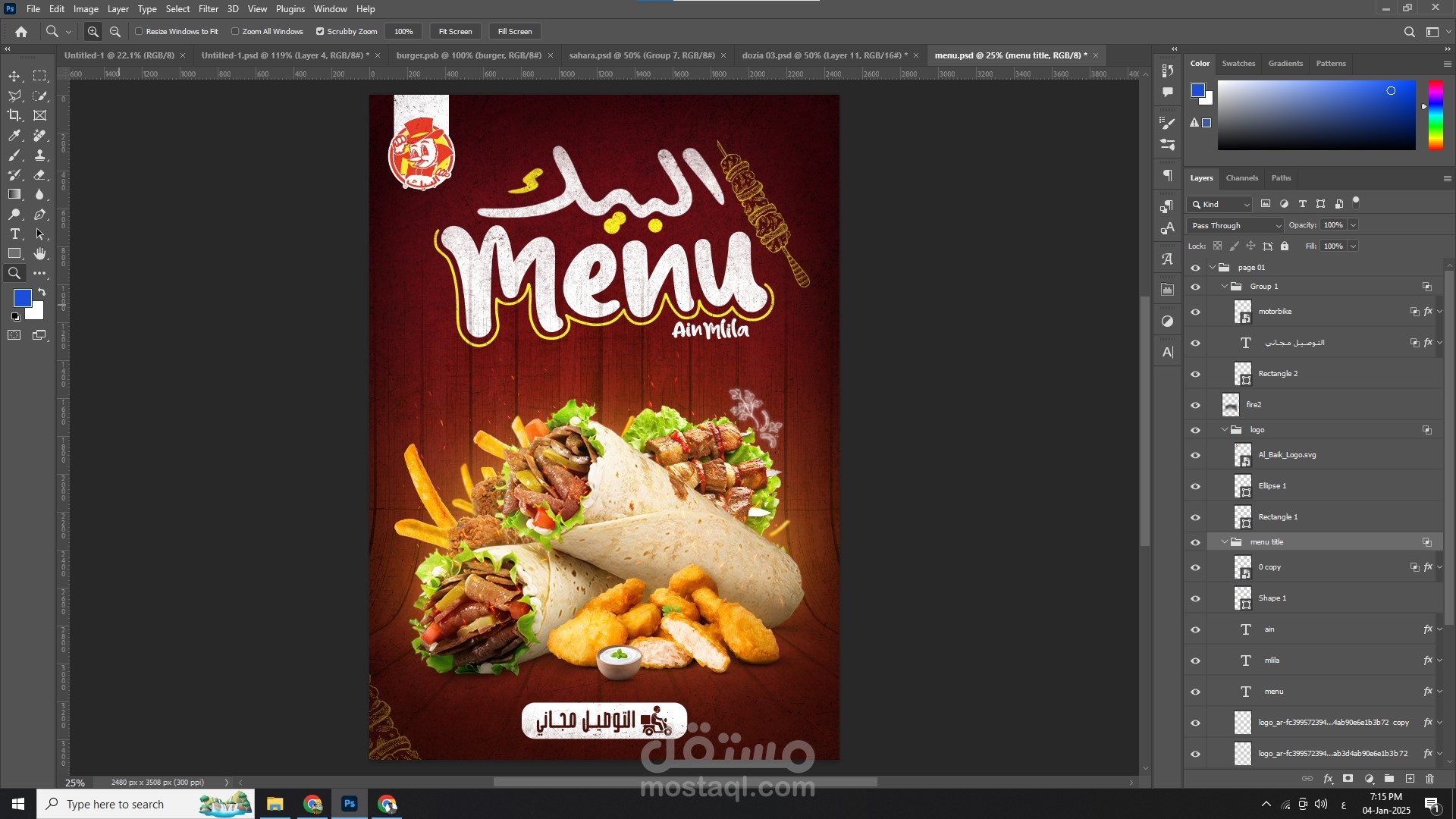Click the Windows taskbar search box
The width and height of the screenshot is (1456, 819).
(146, 804)
